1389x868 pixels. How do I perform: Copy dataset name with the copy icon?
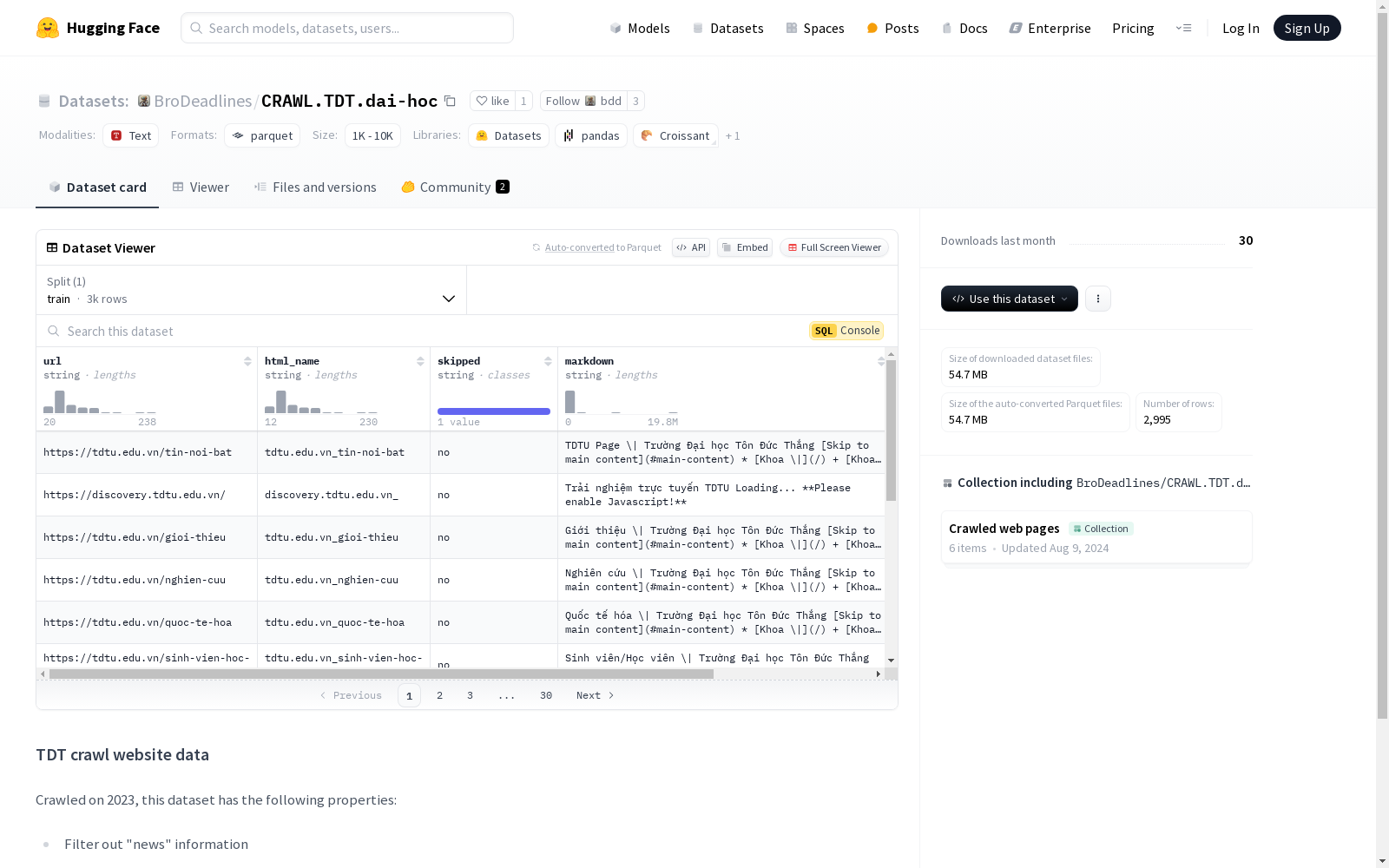[450, 101]
